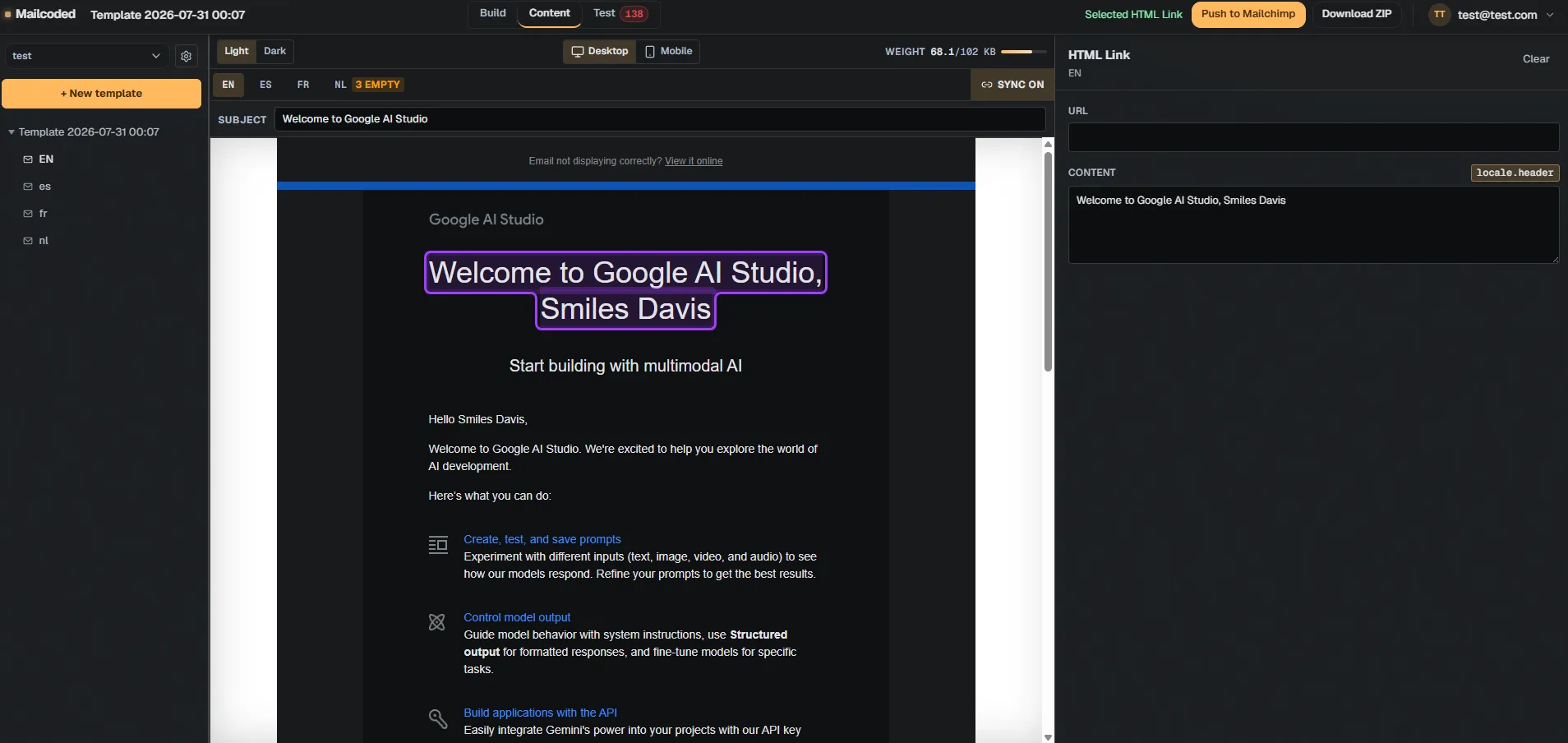
Task: Click 'Build applications with the API' link
Action: 540,713
